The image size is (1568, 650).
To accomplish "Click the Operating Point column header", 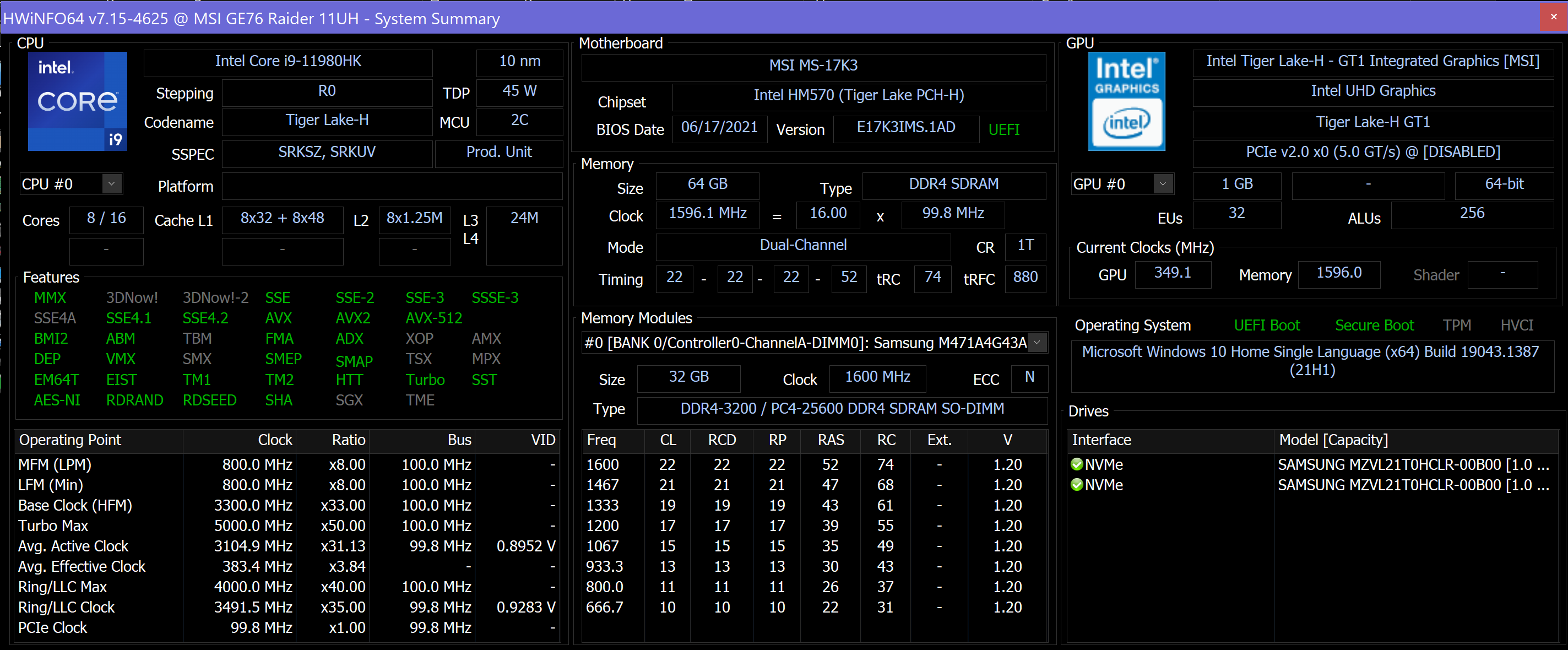I will point(70,440).
